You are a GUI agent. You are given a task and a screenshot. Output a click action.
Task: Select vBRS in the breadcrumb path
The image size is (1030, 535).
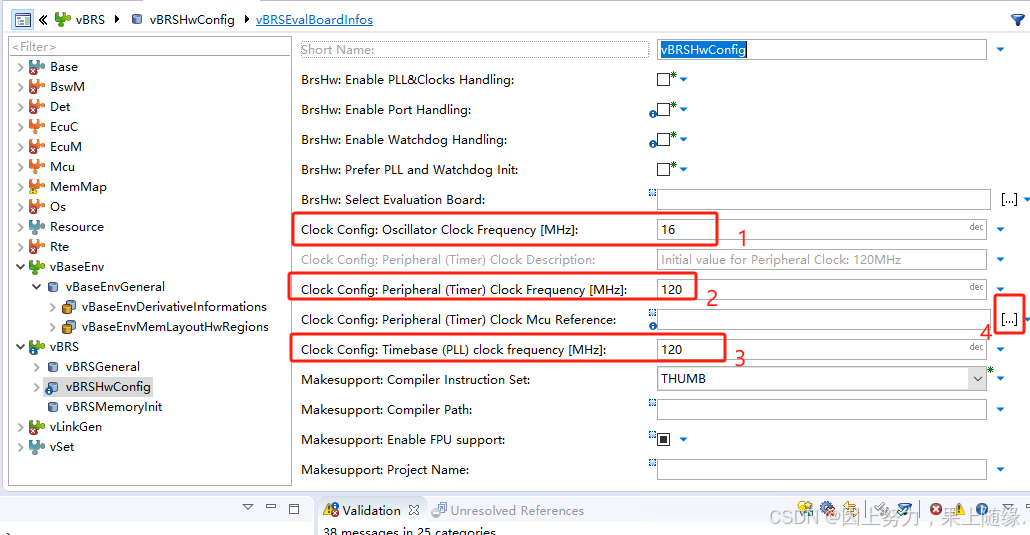tap(90, 20)
